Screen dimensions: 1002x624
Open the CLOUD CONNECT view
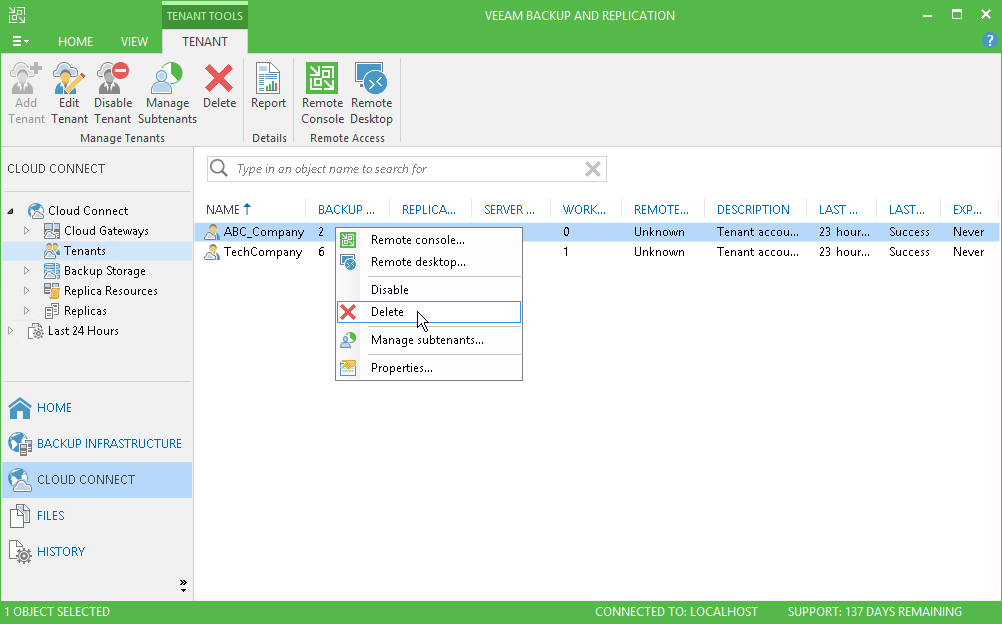97,480
